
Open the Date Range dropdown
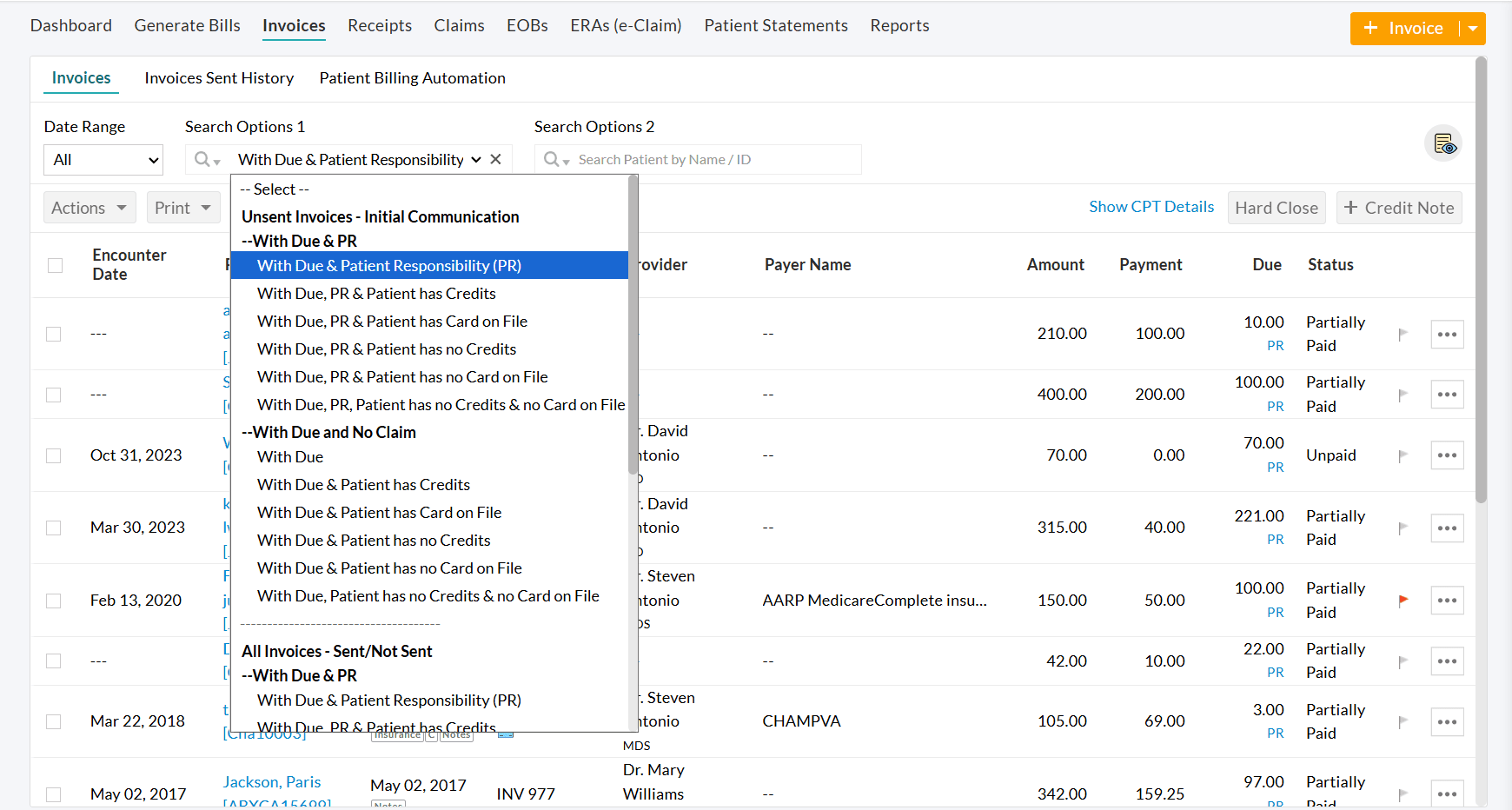[103, 160]
